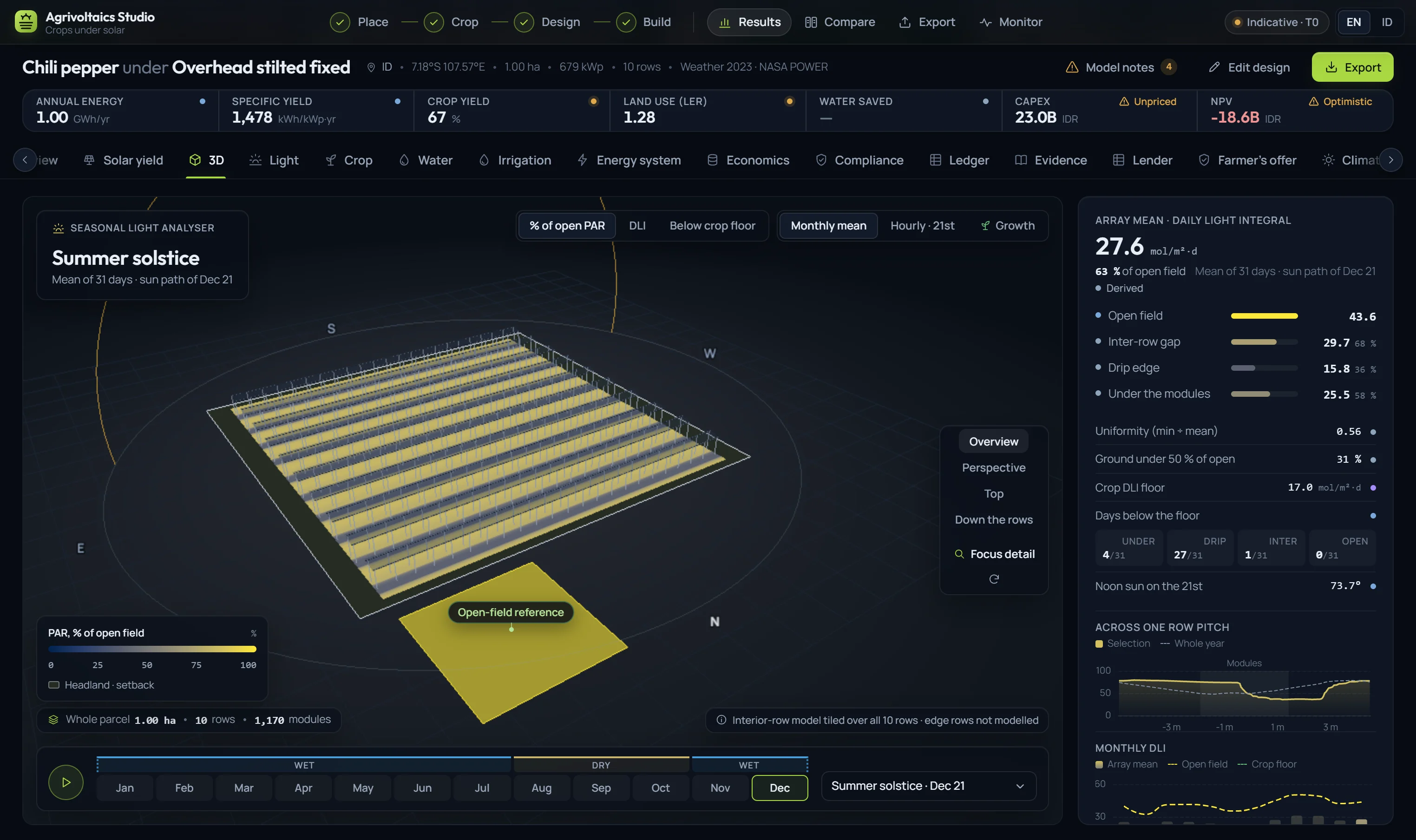The image size is (1416, 840).
Task: Click the info icon on interior-row model note
Action: [721, 720]
